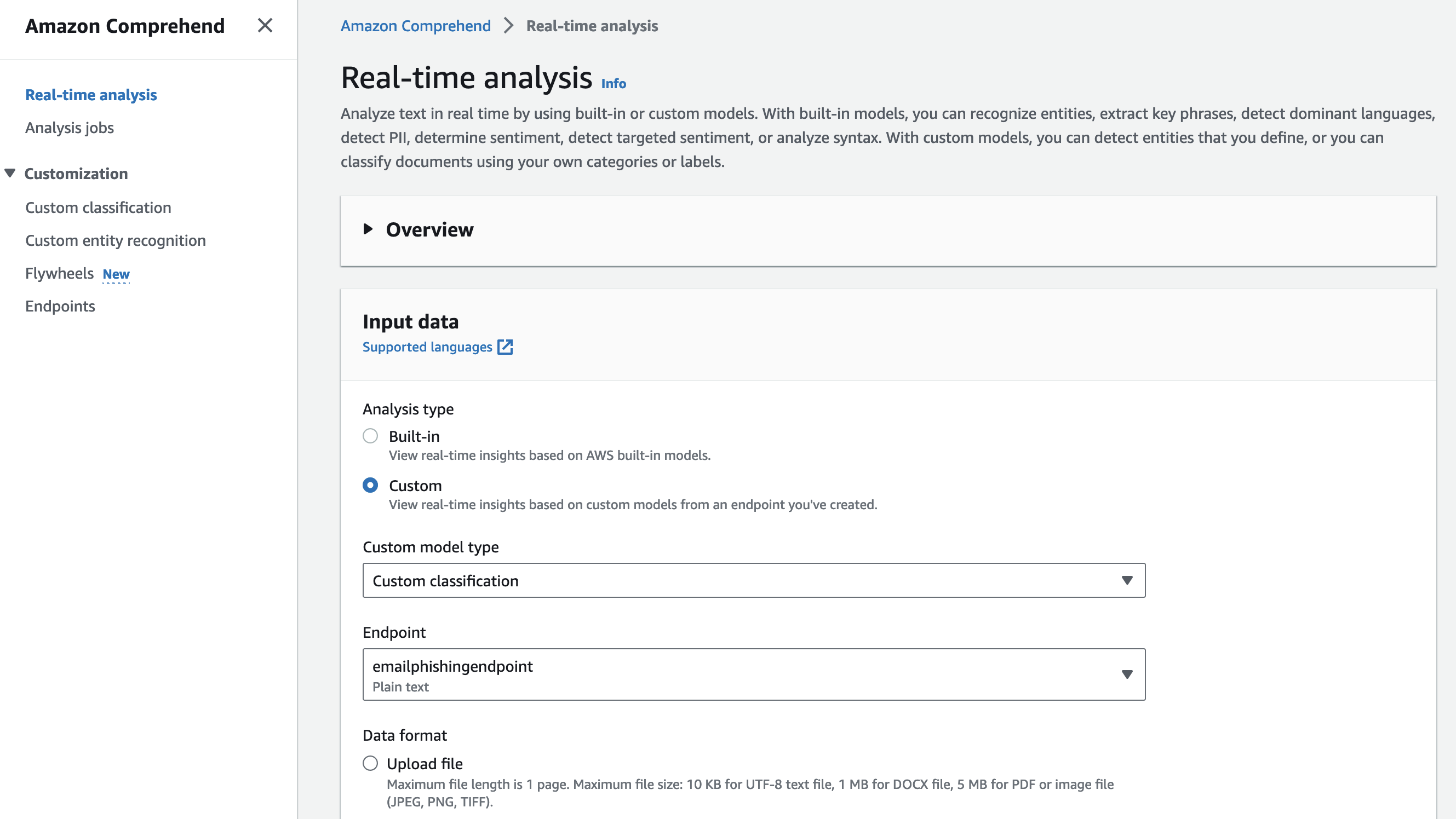Open the Custom classification model type dropdown

pyautogui.click(x=735, y=580)
